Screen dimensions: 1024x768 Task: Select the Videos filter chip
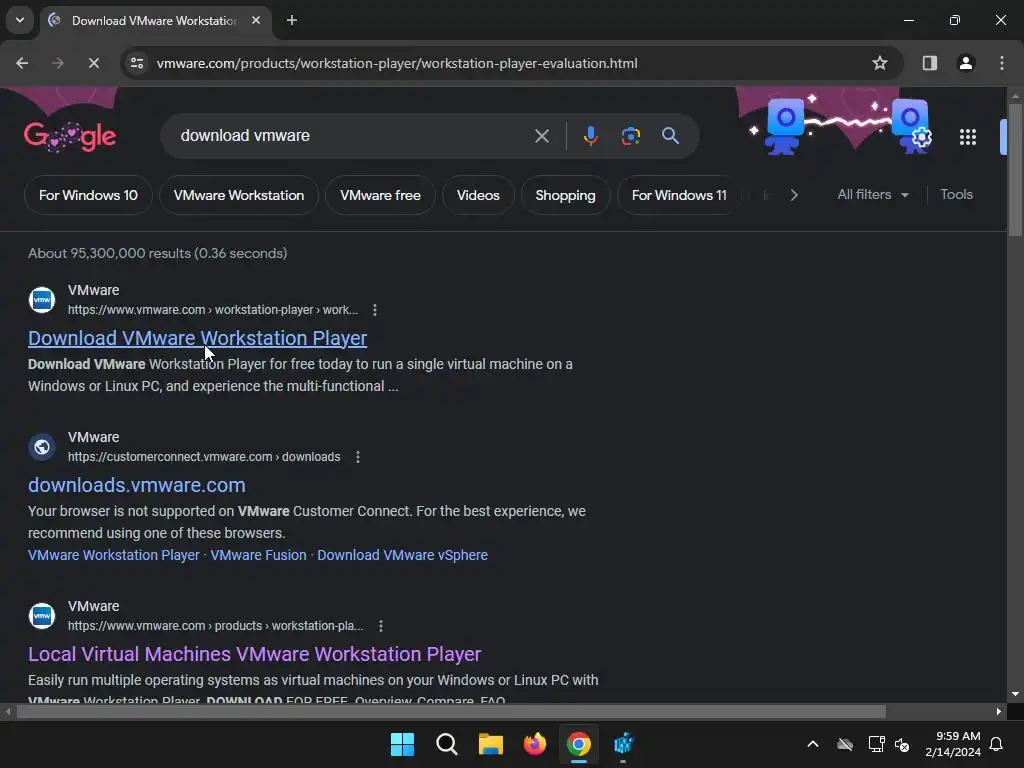pos(478,195)
